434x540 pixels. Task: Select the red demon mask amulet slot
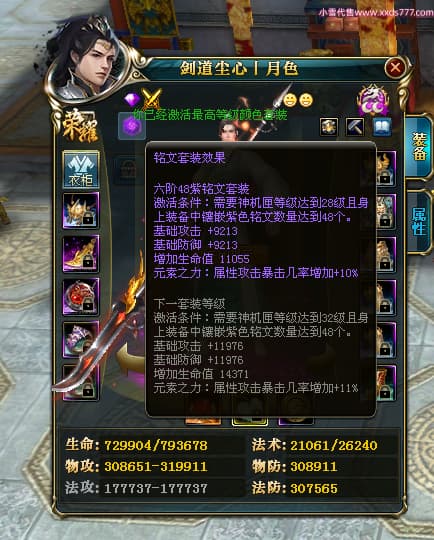81,297
